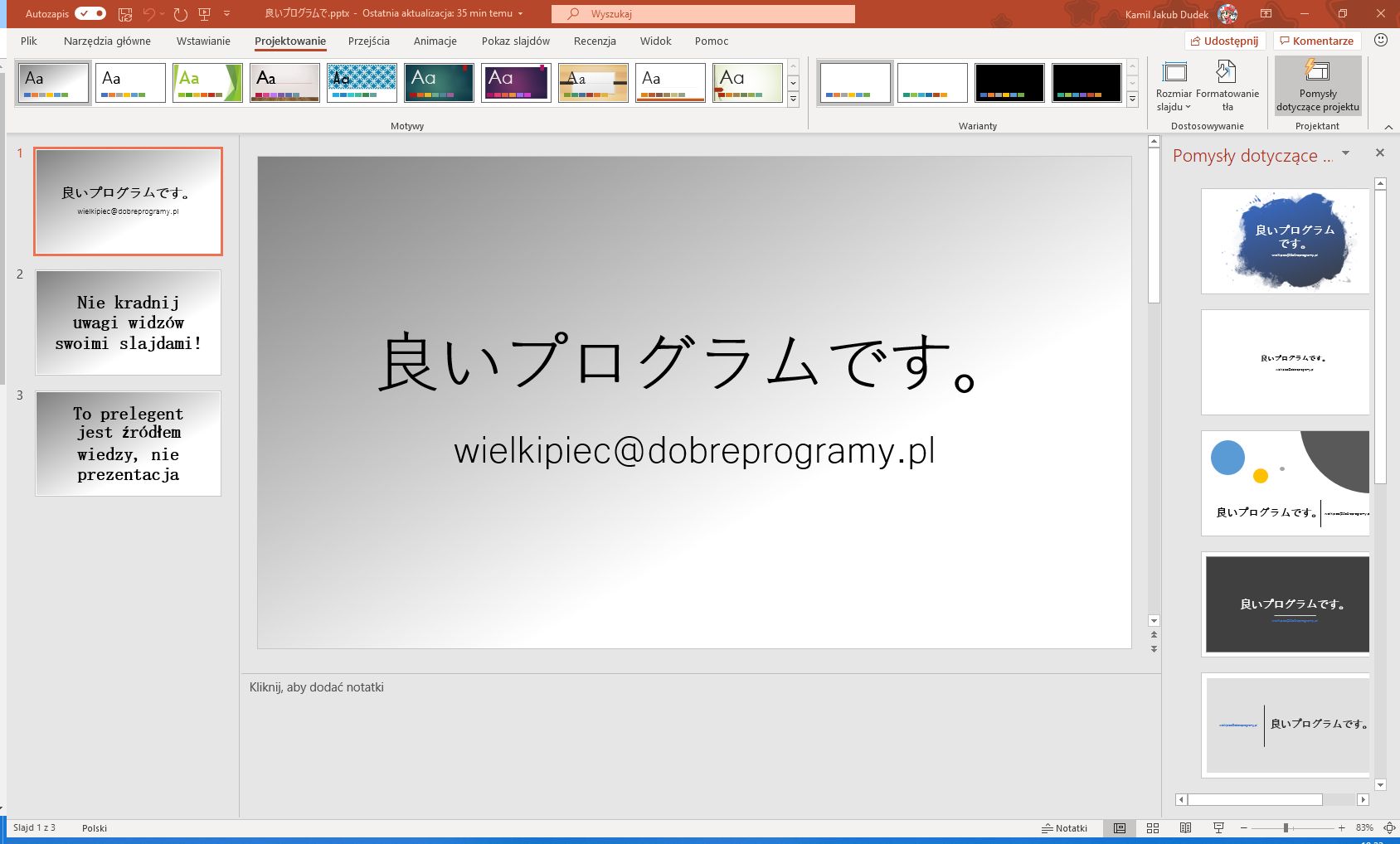
Task: Choose the dark gray design idea
Action: 1285,604
